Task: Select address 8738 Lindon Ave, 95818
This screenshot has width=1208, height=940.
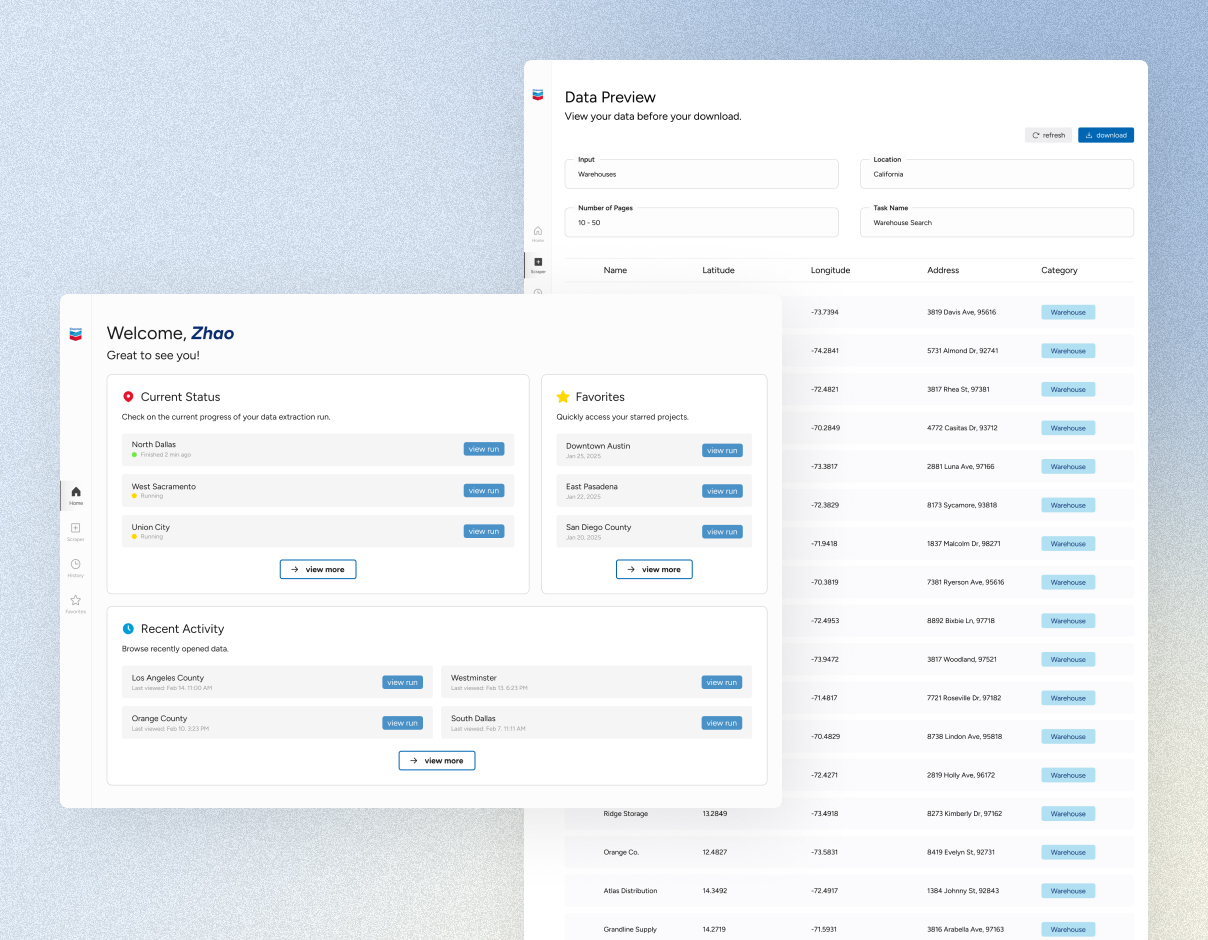Action: (964, 736)
